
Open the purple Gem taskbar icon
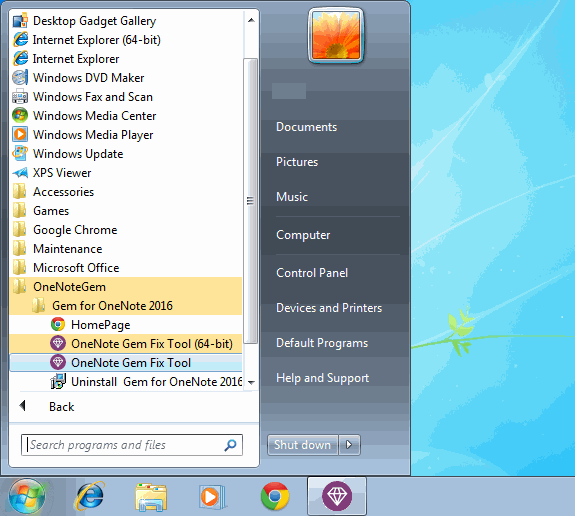tap(337, 496)
